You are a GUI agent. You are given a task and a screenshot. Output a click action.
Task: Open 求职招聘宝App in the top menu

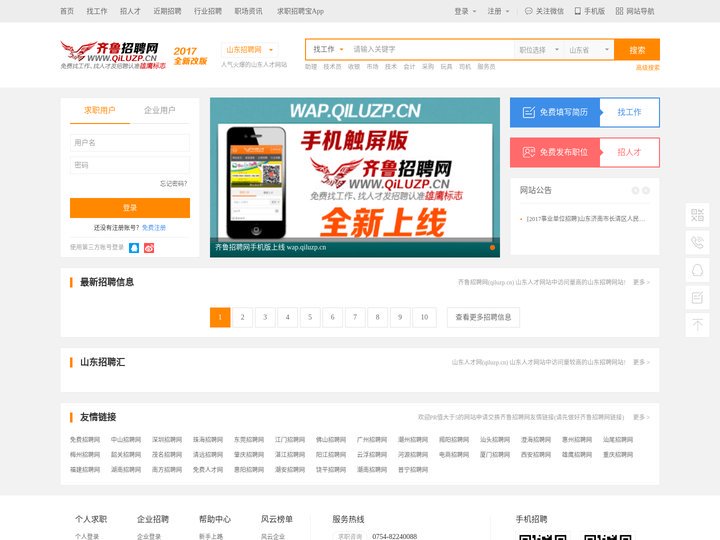300,11
